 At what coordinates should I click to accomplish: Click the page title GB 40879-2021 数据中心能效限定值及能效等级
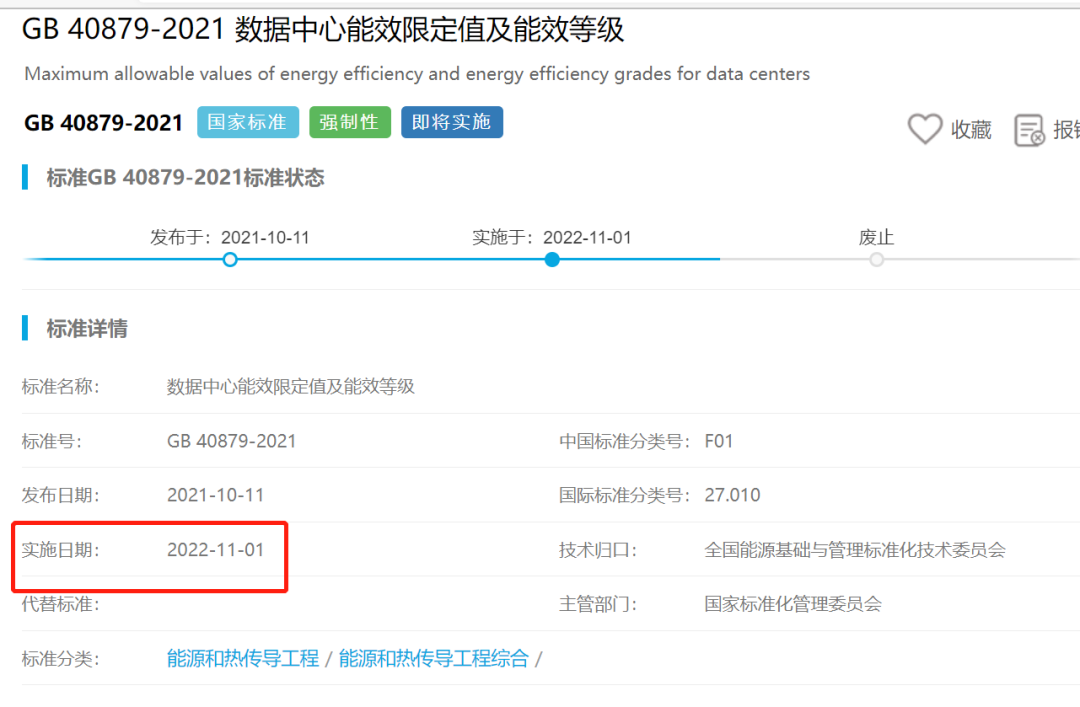[x=323, y=30]
